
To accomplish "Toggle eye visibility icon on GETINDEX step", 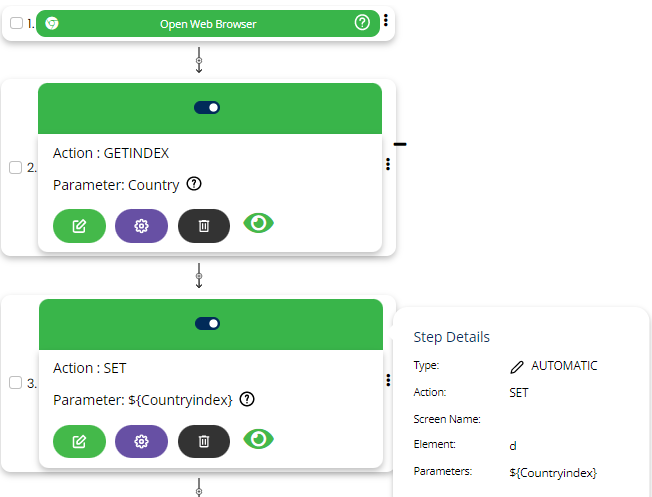I will point(259,224).
